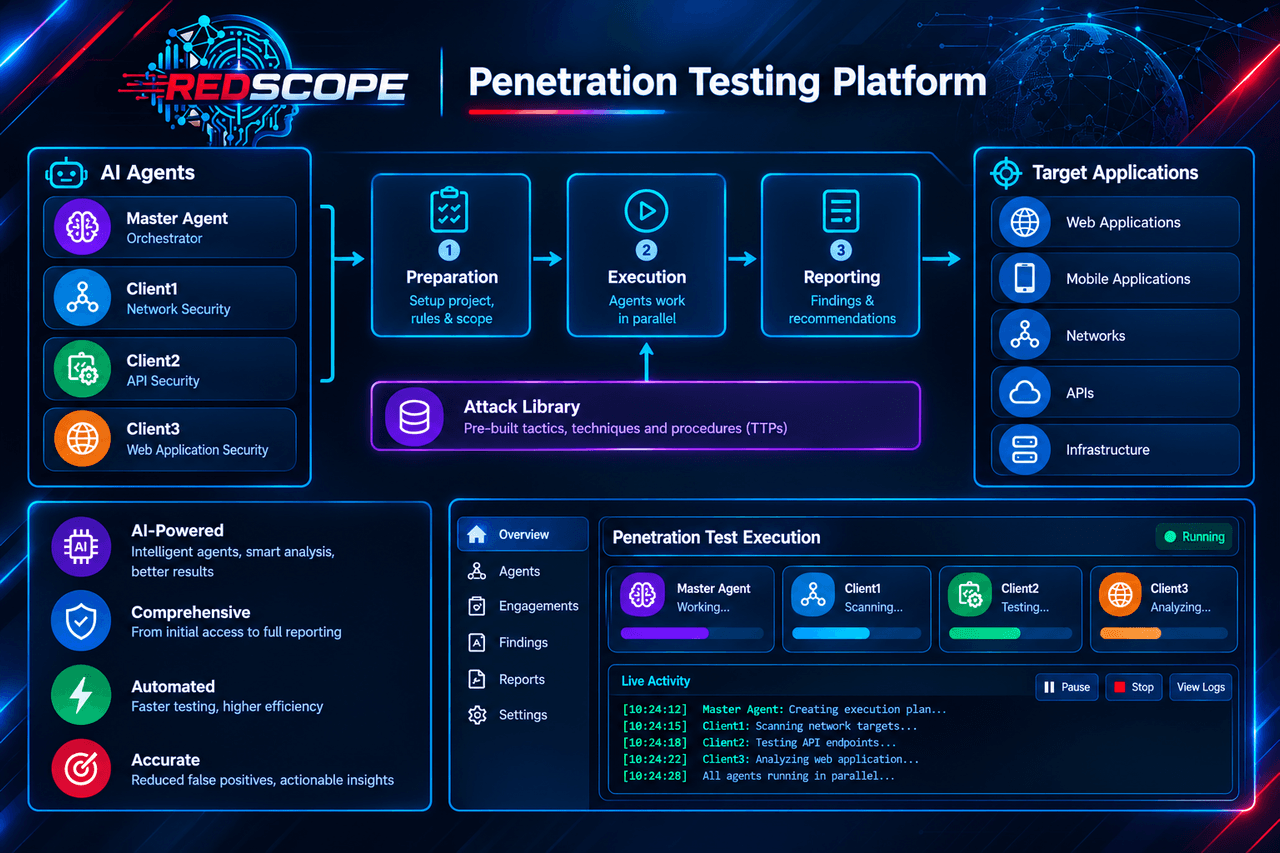Click the robot icon beside AI Agents heading
Viewport: 1280px width, 853px height.
click(x=67, y=173)
